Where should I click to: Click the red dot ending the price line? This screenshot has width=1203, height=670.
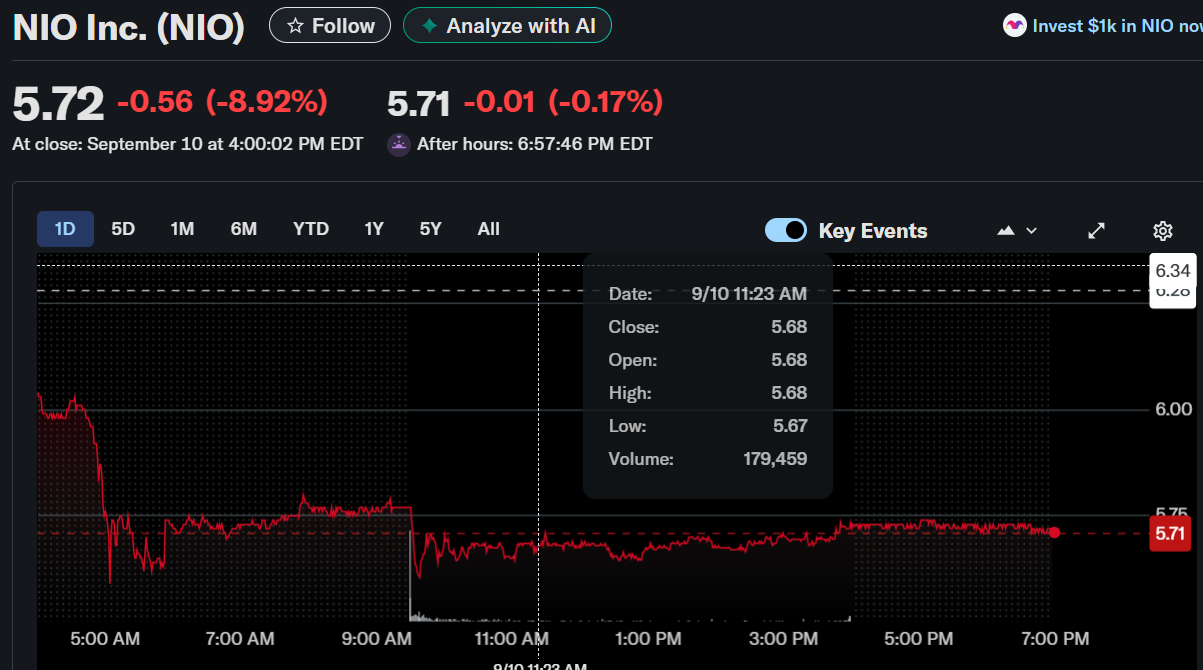pos(1054,533)
